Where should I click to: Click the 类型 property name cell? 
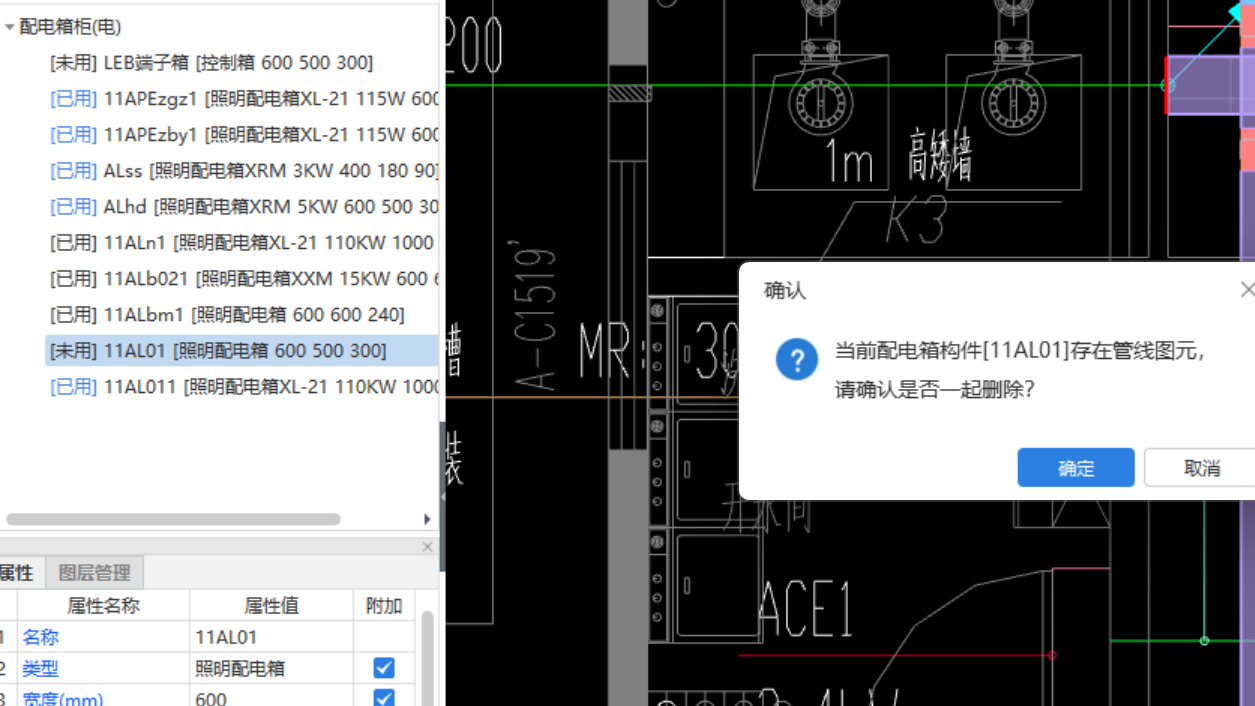click(103, 668)
